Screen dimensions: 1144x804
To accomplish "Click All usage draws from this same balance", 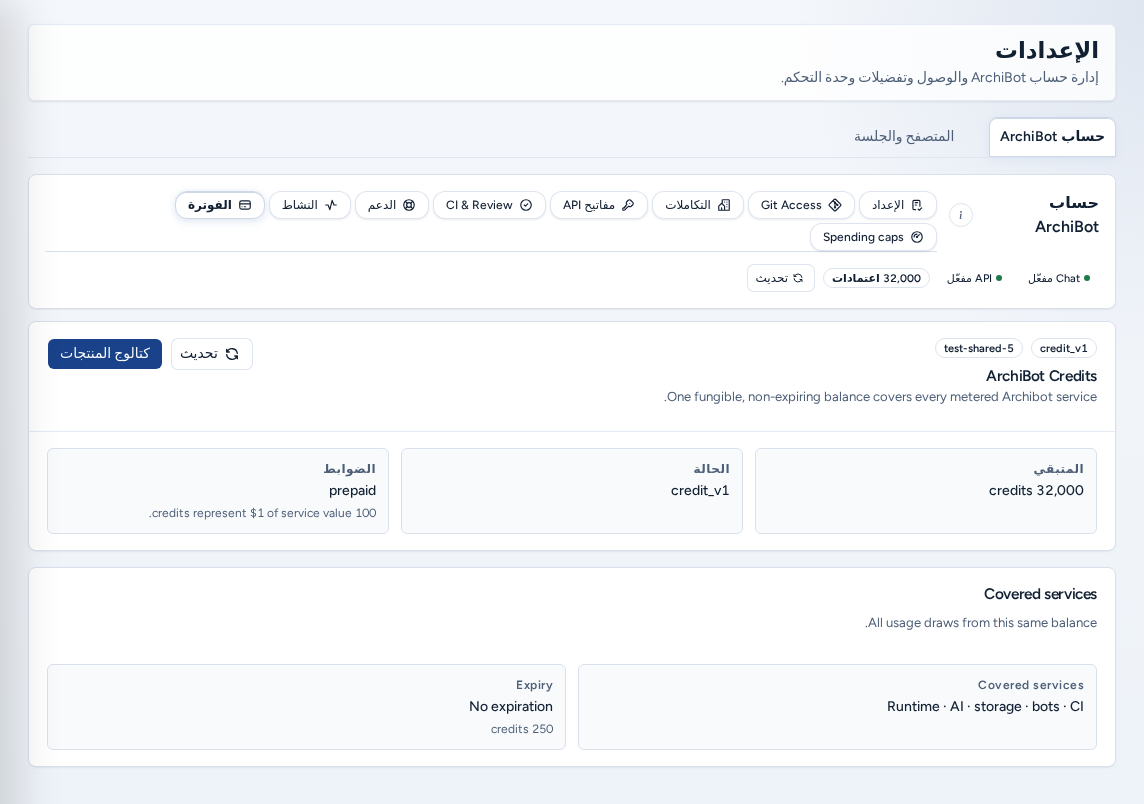I will pos(981,622).
